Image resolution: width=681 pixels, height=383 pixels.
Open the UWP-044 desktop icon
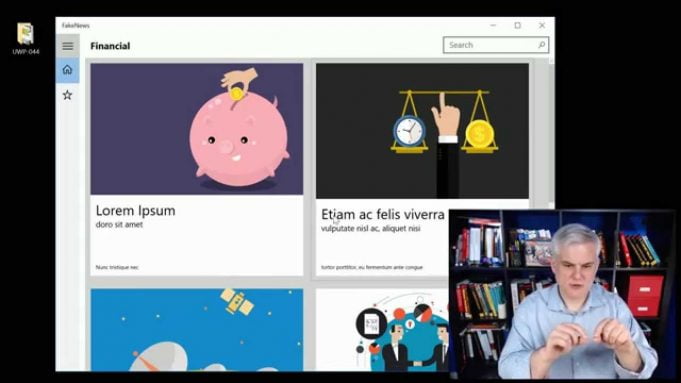point(26,39)
